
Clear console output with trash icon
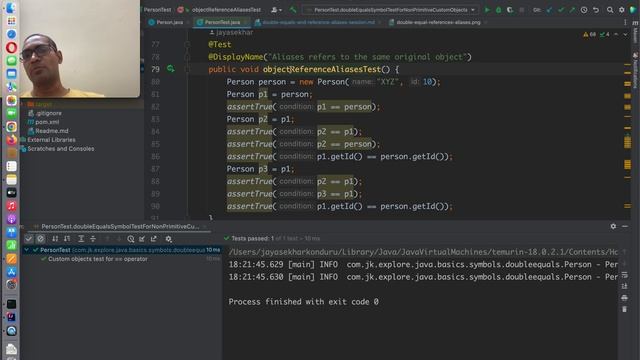click(x=624, y=309)
